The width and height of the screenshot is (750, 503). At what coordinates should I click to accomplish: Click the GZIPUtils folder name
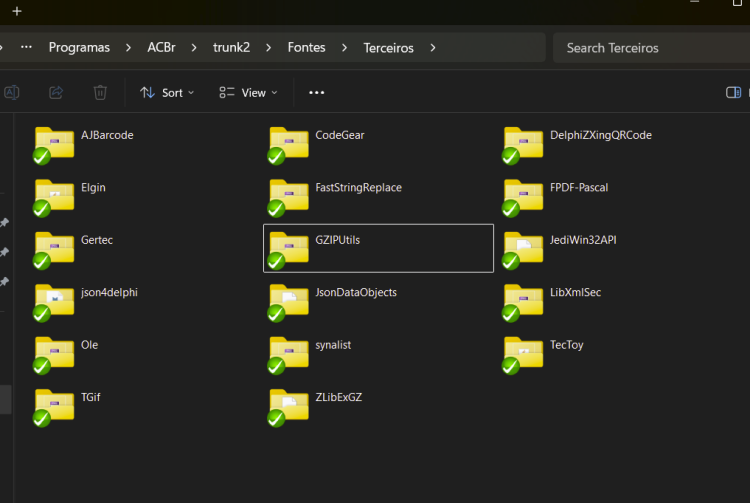338,240
